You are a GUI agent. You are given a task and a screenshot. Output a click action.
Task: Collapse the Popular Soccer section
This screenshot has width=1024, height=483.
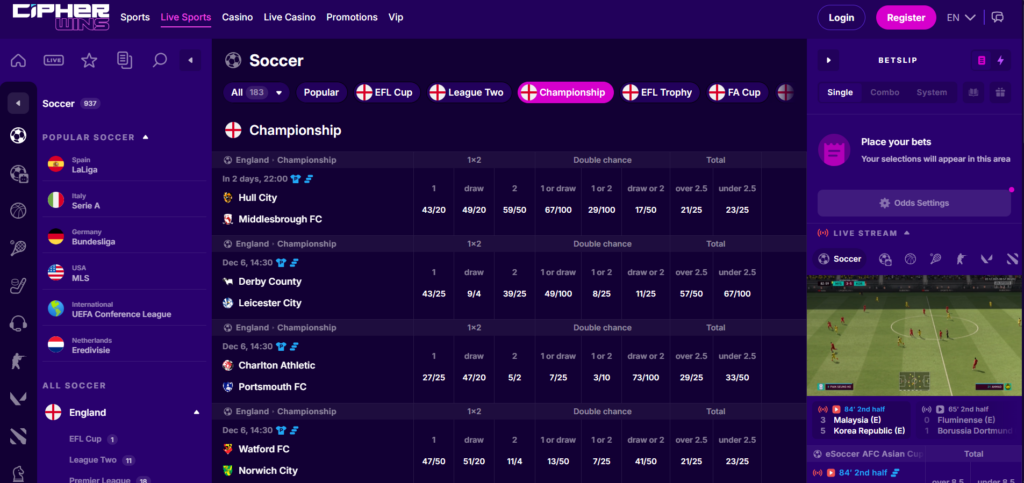tap(146, 137)
